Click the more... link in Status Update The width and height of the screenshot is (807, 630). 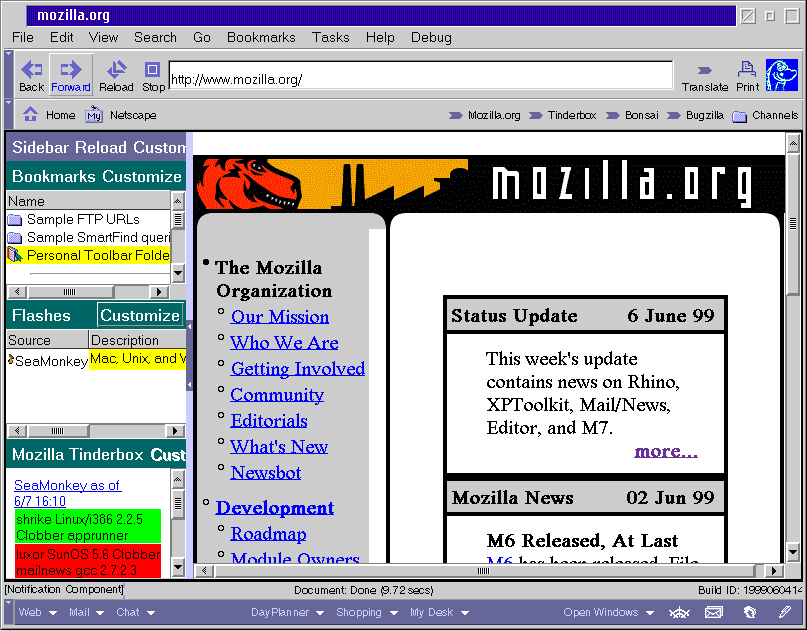666,451
